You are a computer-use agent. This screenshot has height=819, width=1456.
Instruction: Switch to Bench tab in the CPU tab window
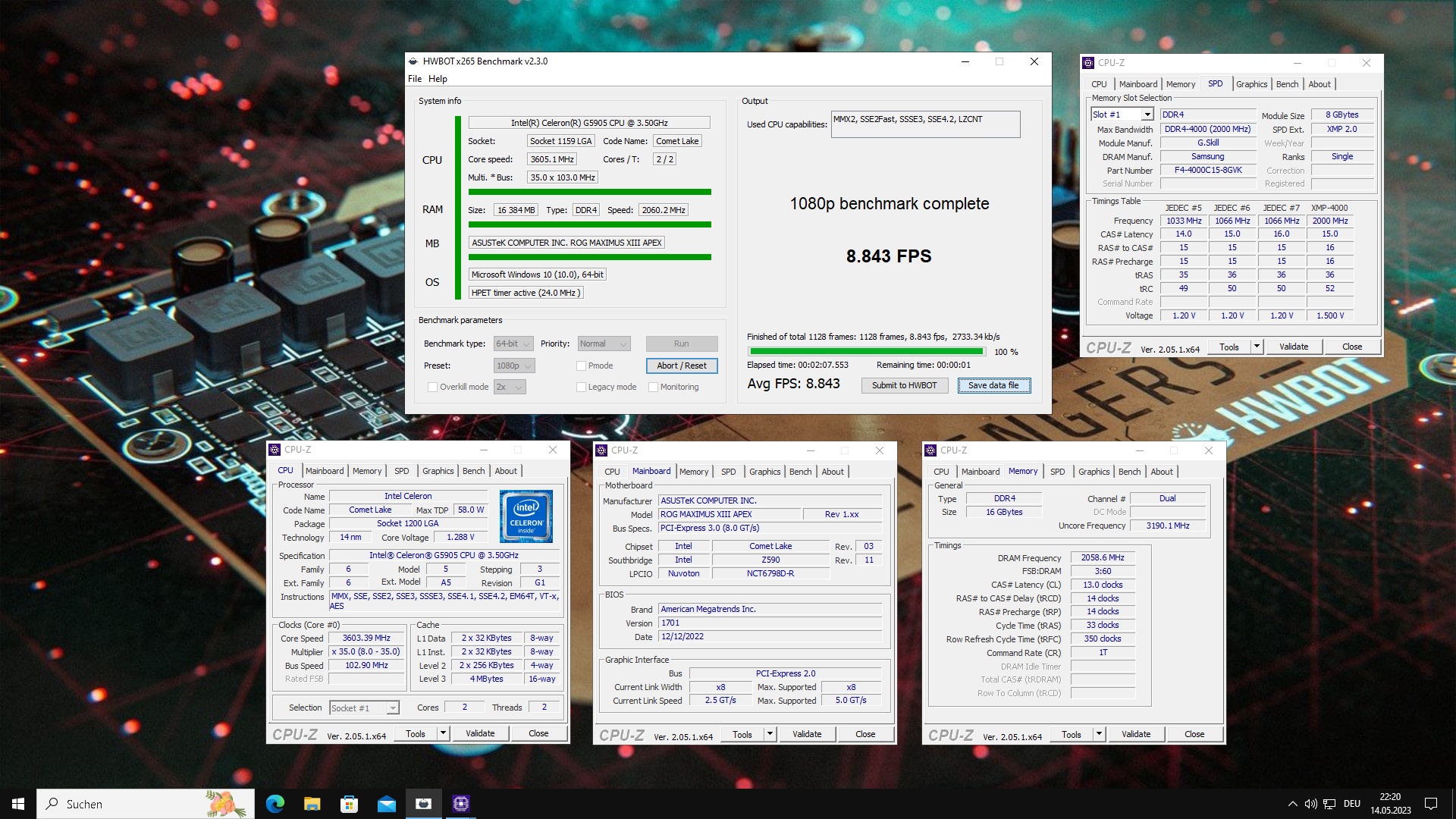473,471
